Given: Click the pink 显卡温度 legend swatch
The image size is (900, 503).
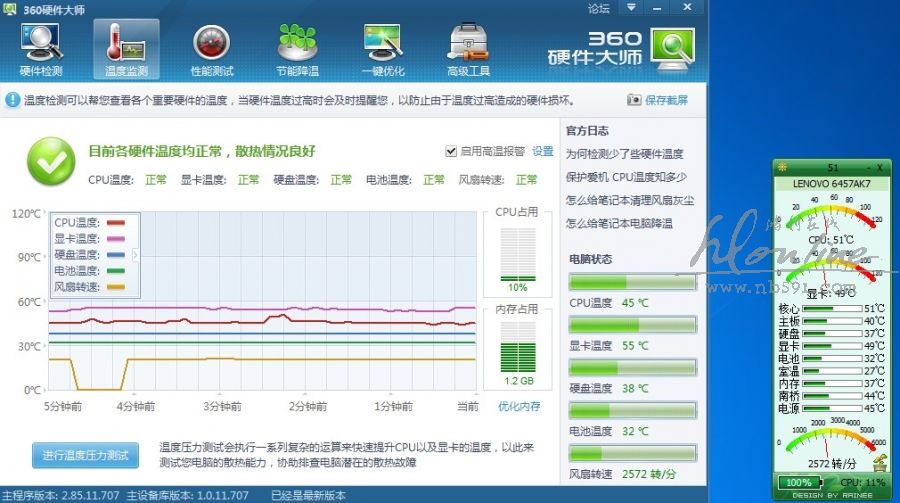Looking at the screenshot, I should pos(115,239).
